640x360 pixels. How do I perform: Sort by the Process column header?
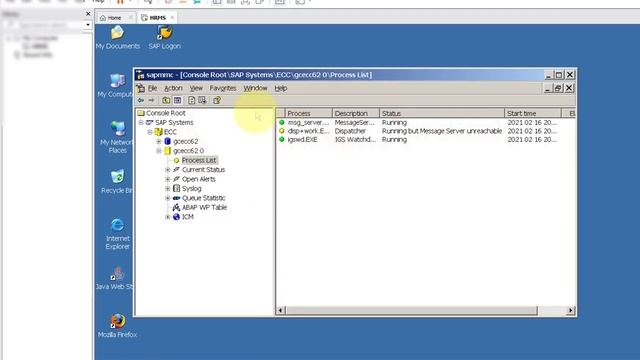(x=309, y=113)
